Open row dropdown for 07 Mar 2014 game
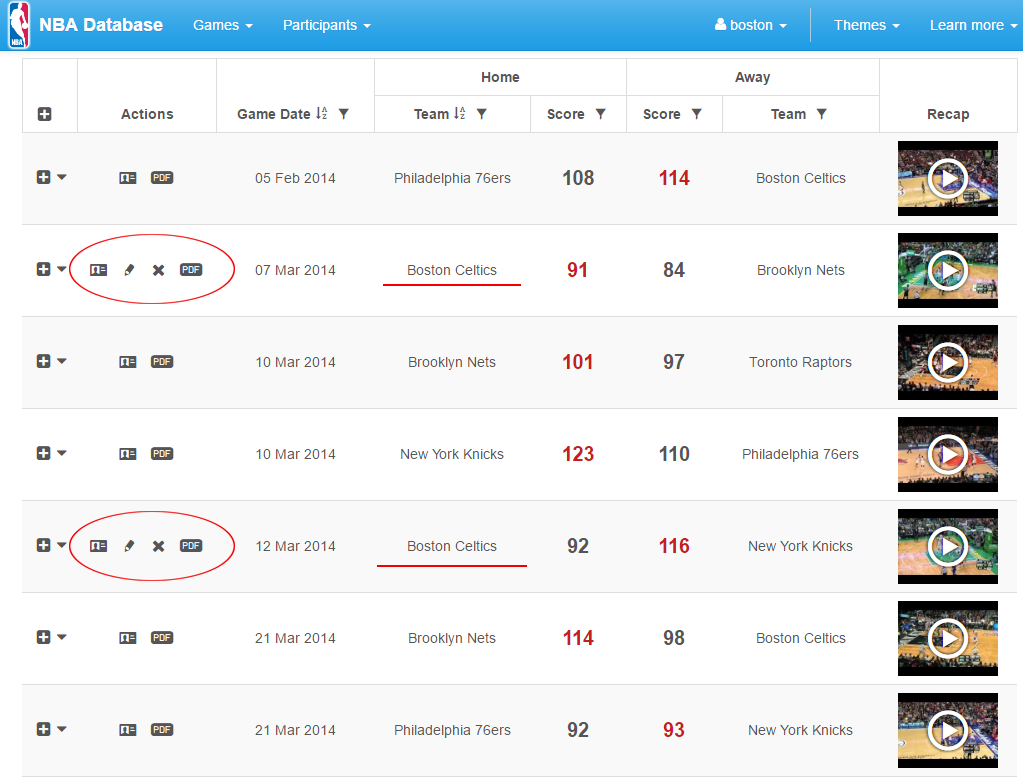Viewport: 1023px width, 782px height. [x=62, y=270]
